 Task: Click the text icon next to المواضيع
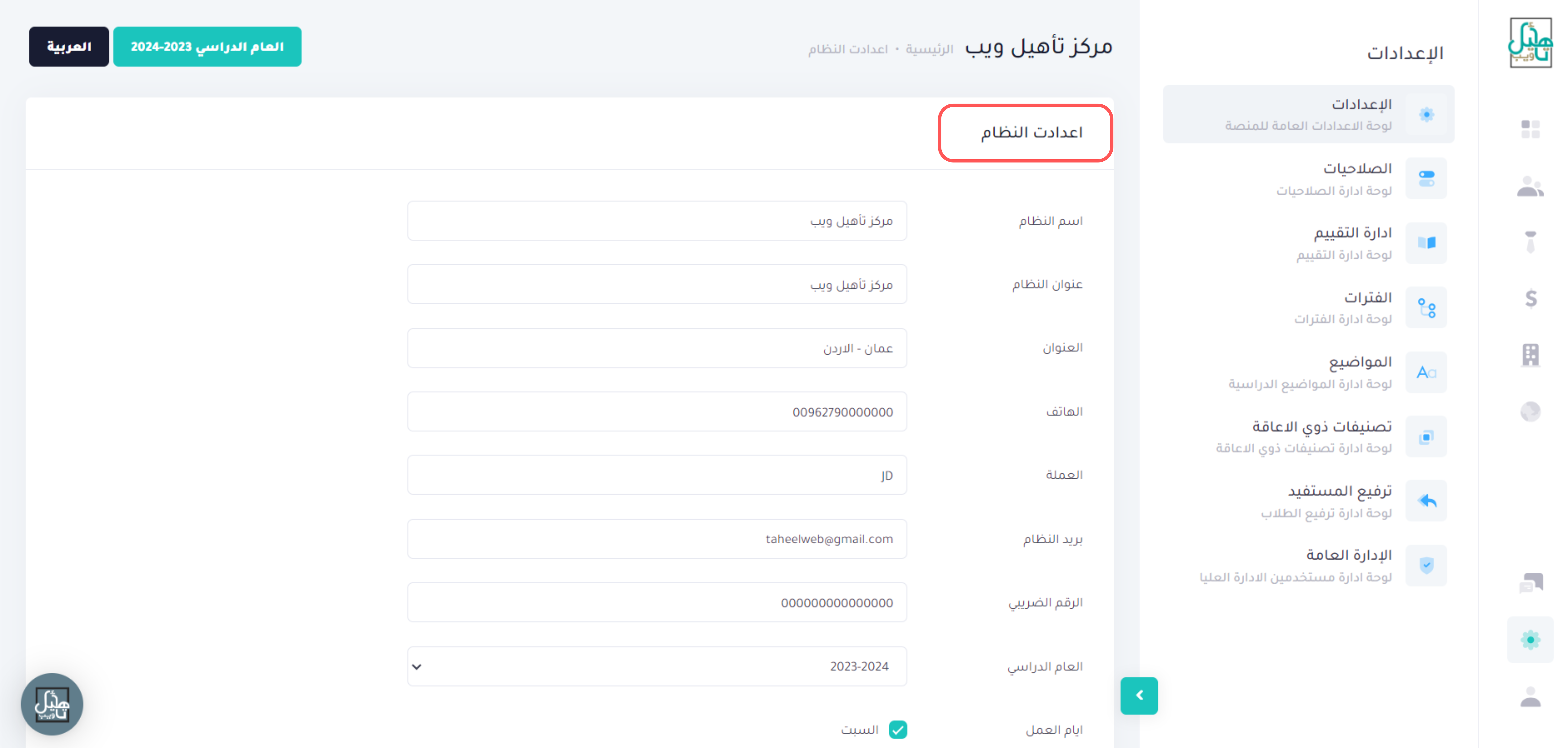click(x=1426, y=372)
